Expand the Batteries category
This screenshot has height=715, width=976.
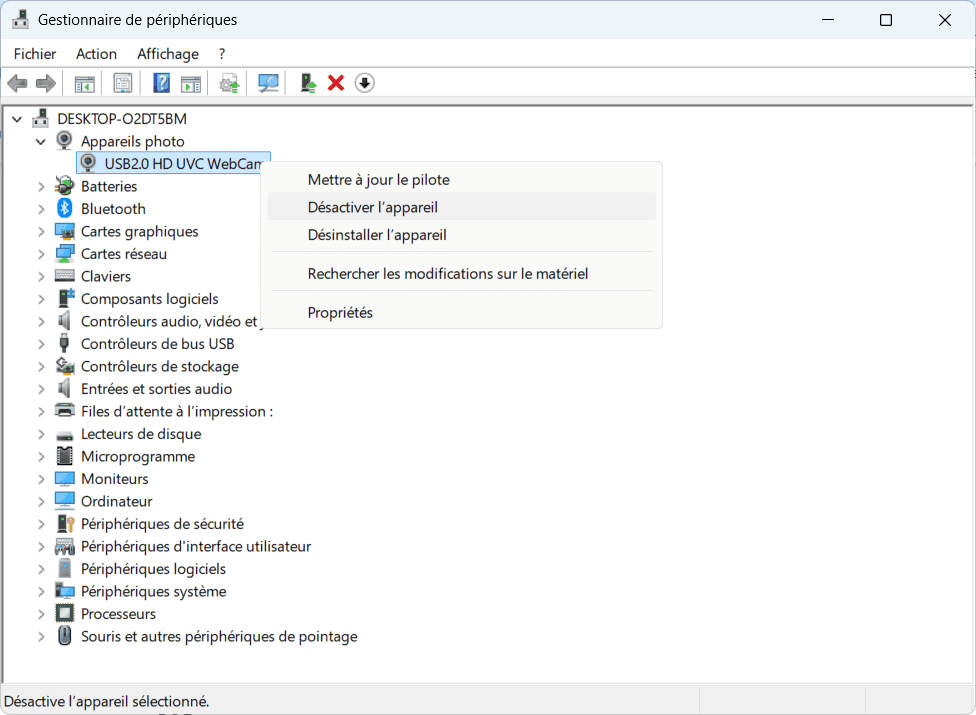(41, 186)
